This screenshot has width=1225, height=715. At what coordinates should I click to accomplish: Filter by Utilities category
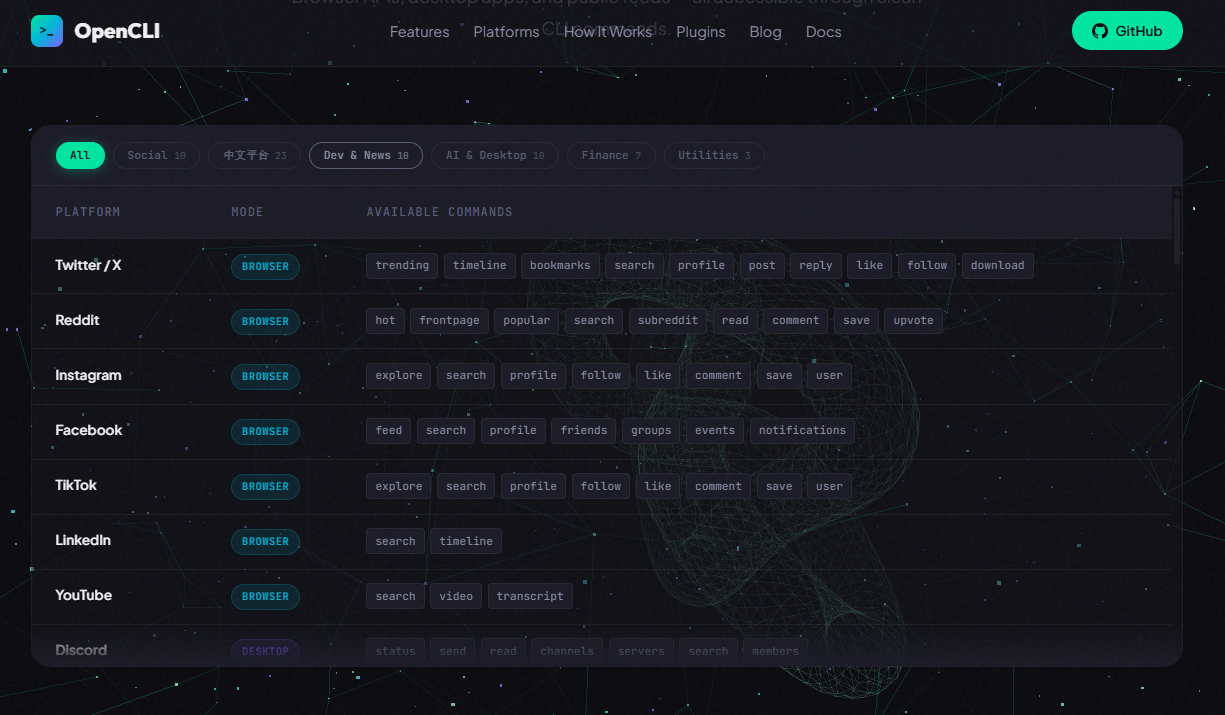(714, 155)
